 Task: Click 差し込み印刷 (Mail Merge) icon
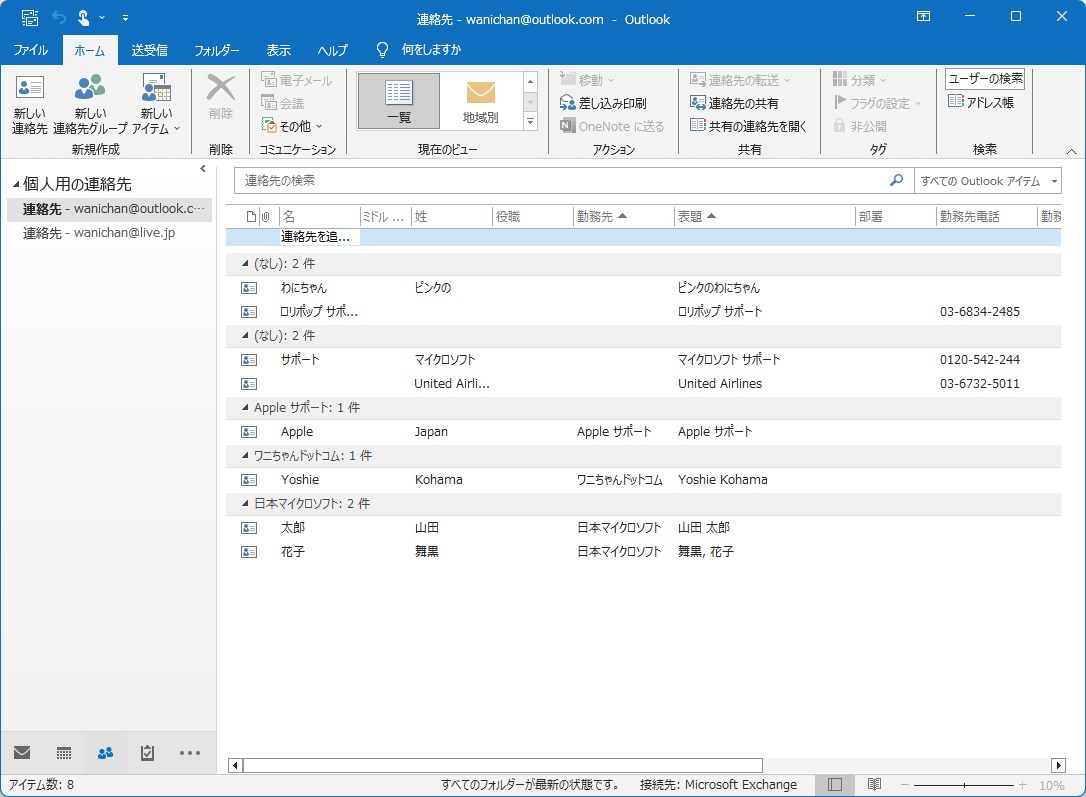567,103
